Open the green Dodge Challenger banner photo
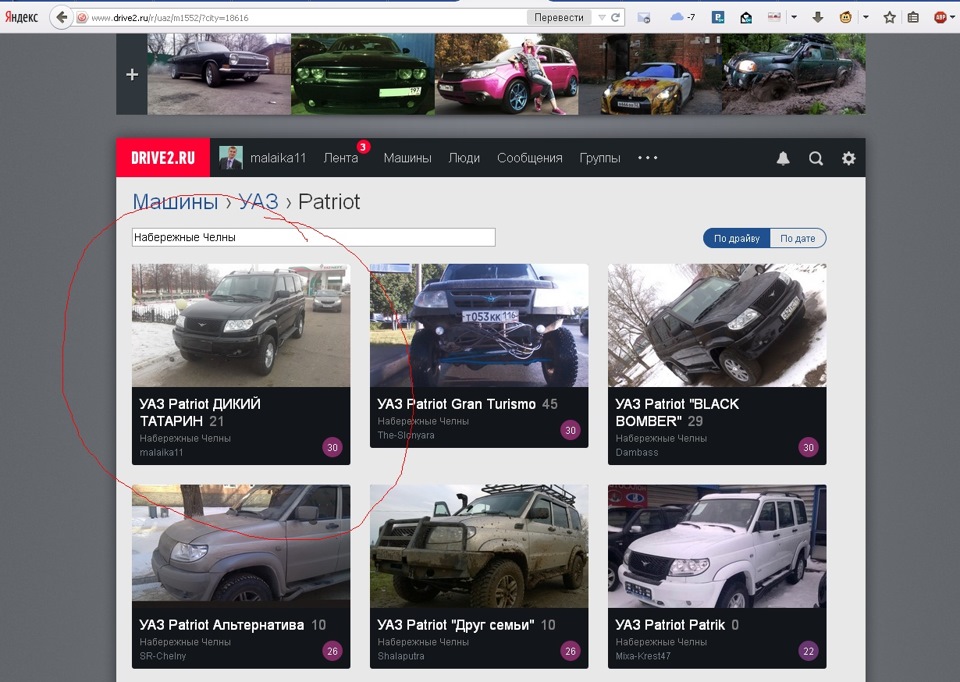 click(x=363, y=75)
